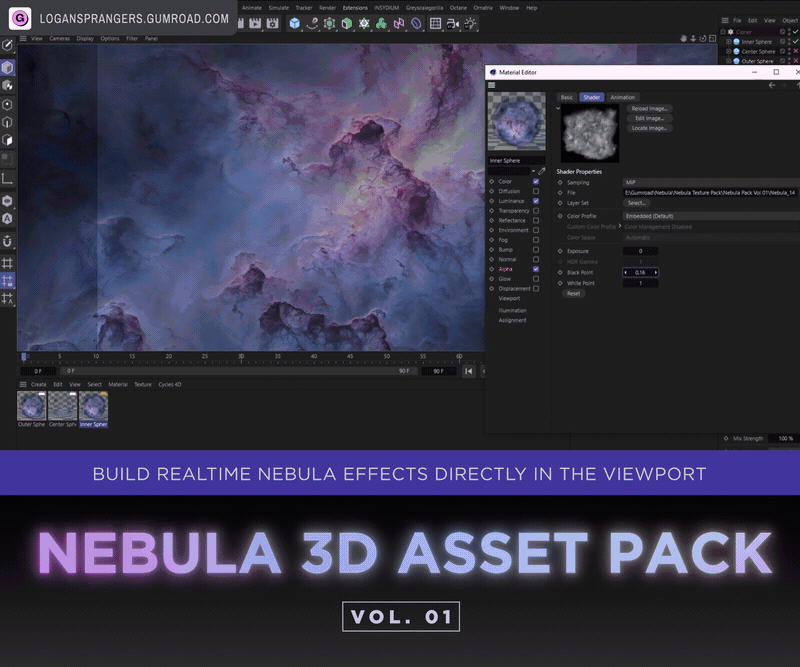Screen dimensions: 800x667
Task: Click the White Point value field
Action: pos(640,283)
